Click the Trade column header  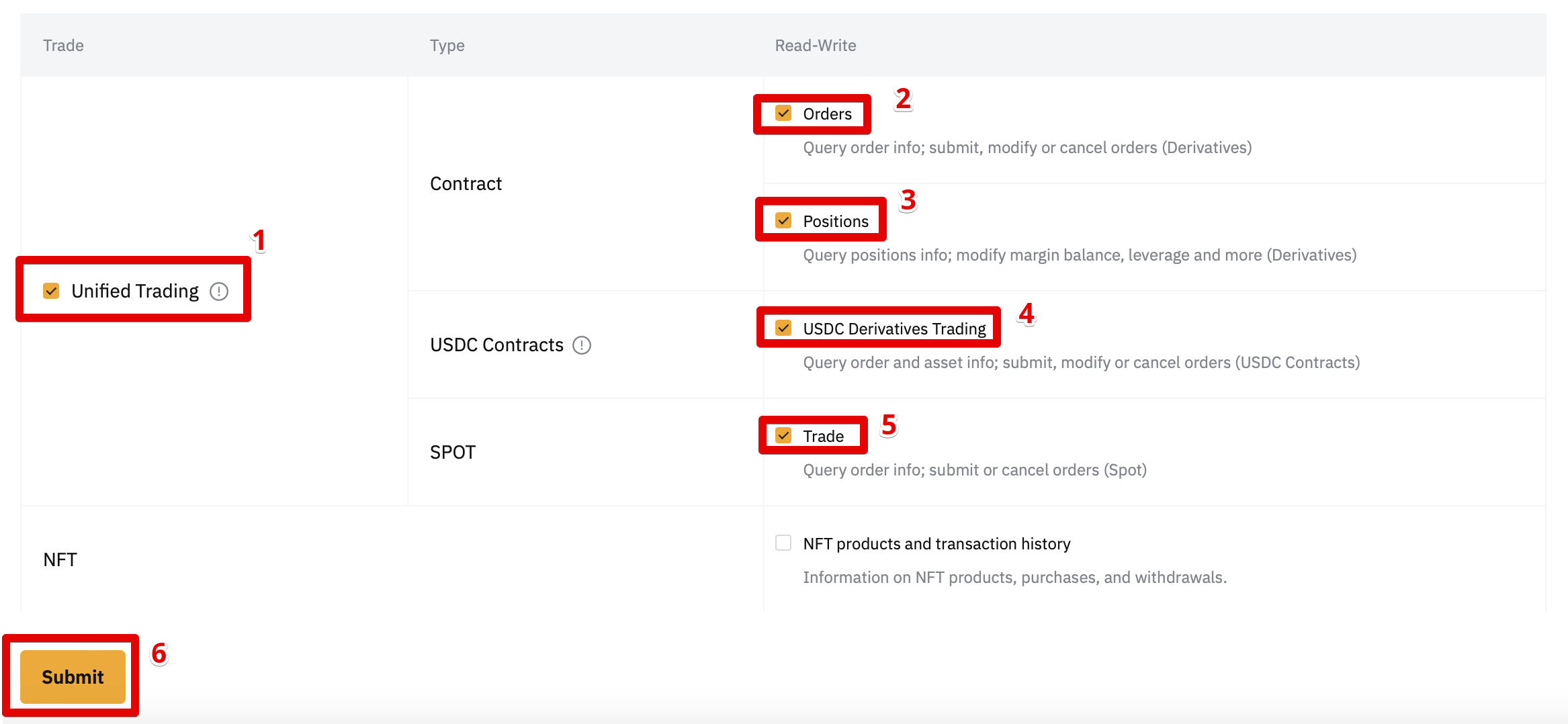63,46
